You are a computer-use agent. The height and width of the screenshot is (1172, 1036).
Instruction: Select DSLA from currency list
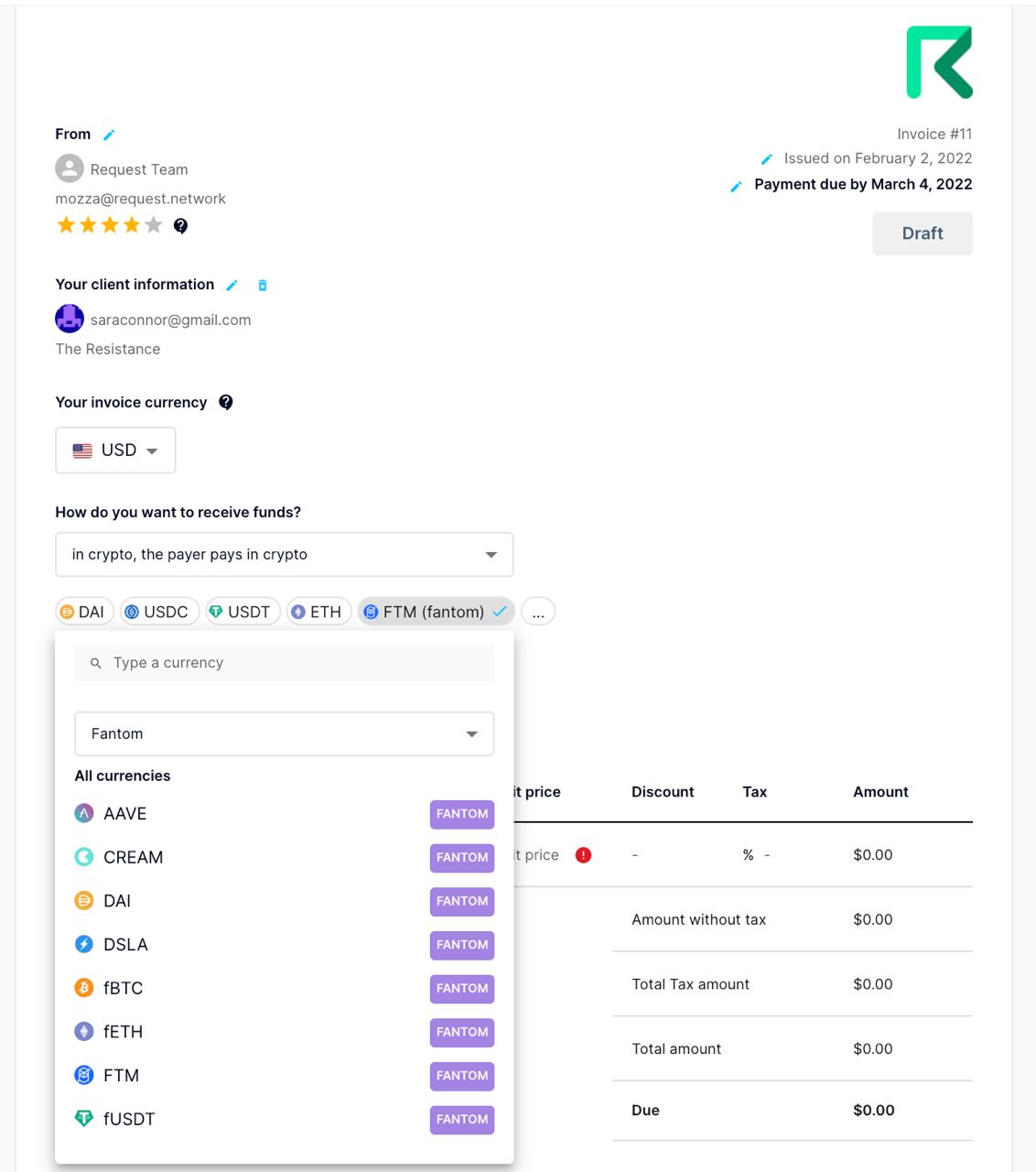pyautogui.click(x=285, y=944)
